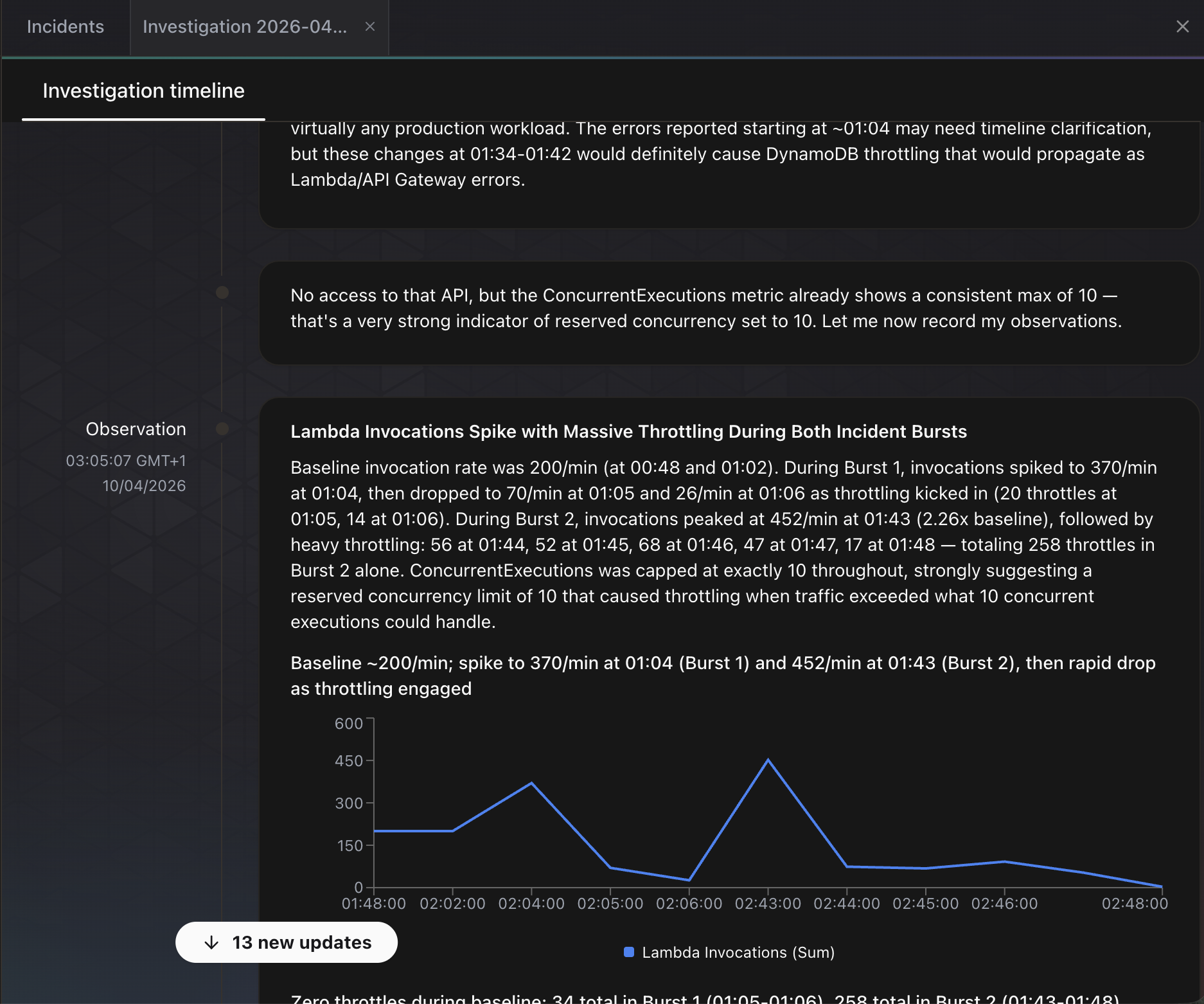
Task: Open the Investigation timeline section
Action: click(143, 91)
